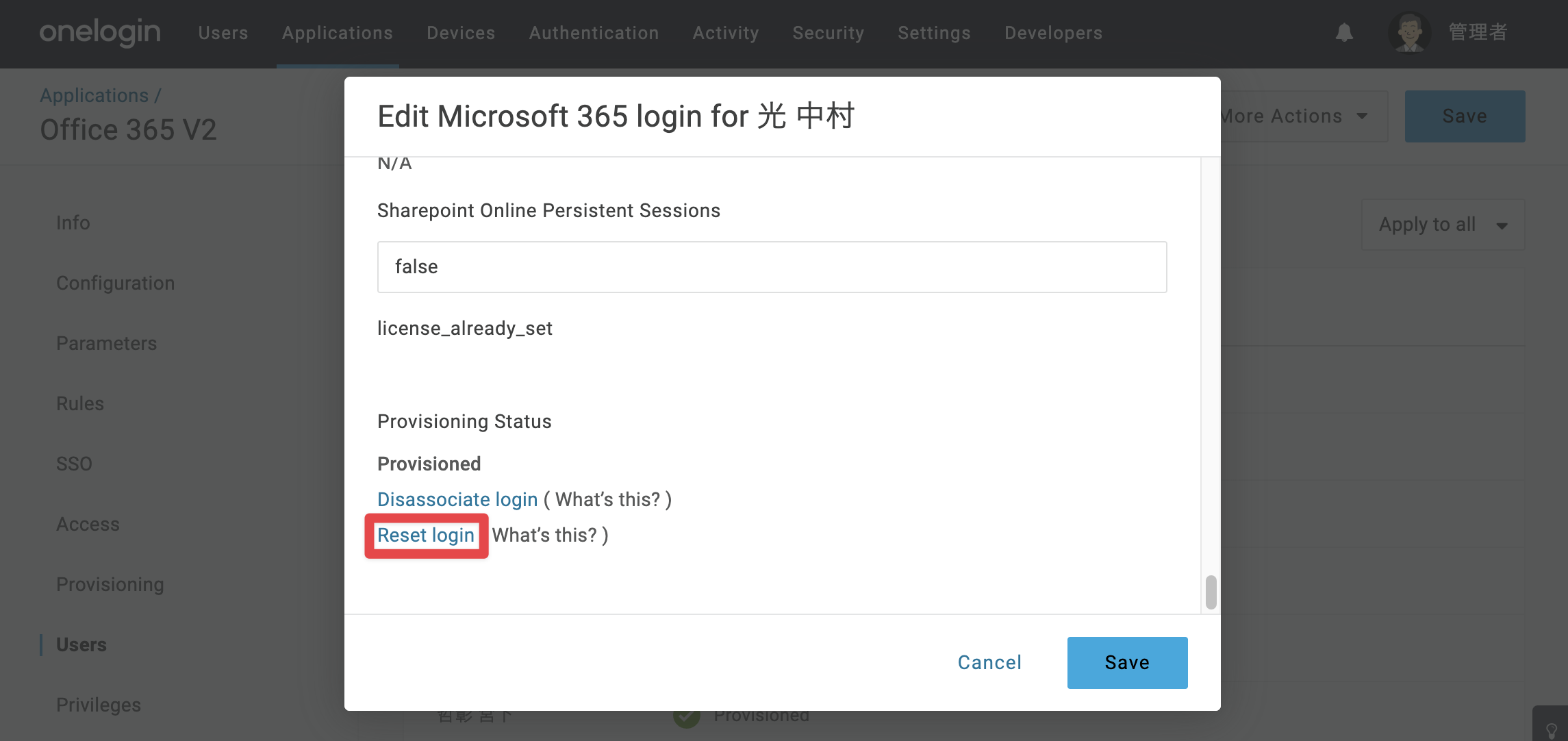
Task: Open the Devices top menu
Action: pyautogui.click(x=461, y=32)
